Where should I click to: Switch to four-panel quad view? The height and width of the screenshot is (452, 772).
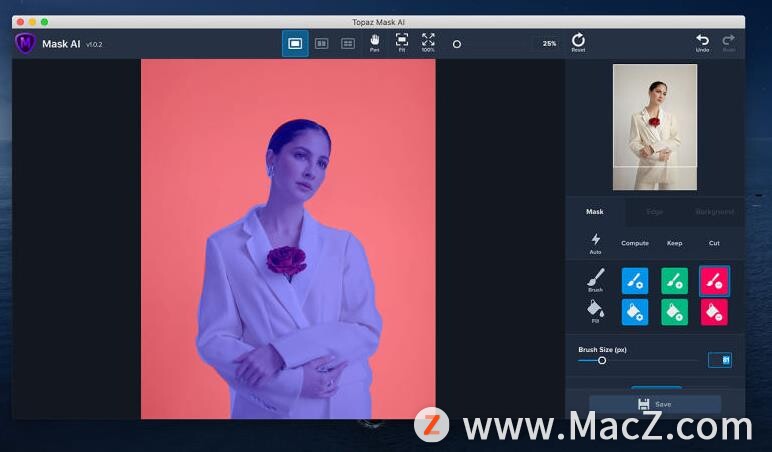point(348,44)
